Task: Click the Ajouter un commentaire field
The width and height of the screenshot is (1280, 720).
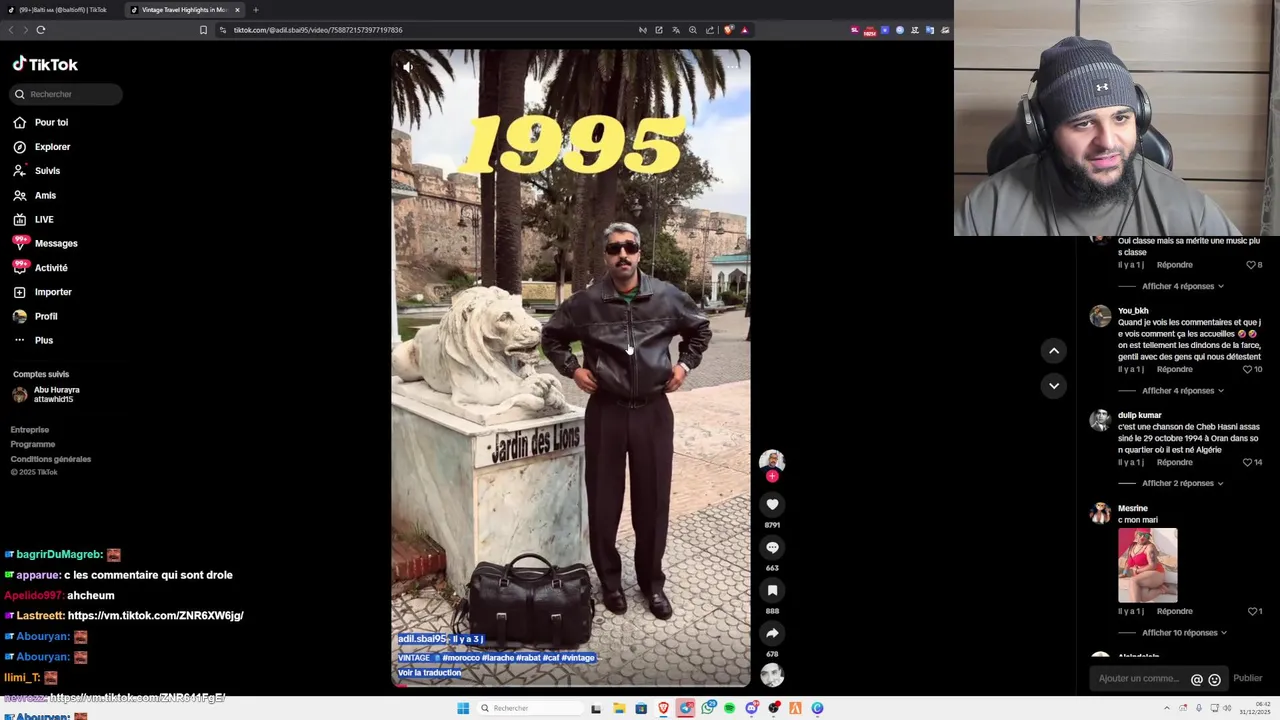Action: coord(1140,679)
